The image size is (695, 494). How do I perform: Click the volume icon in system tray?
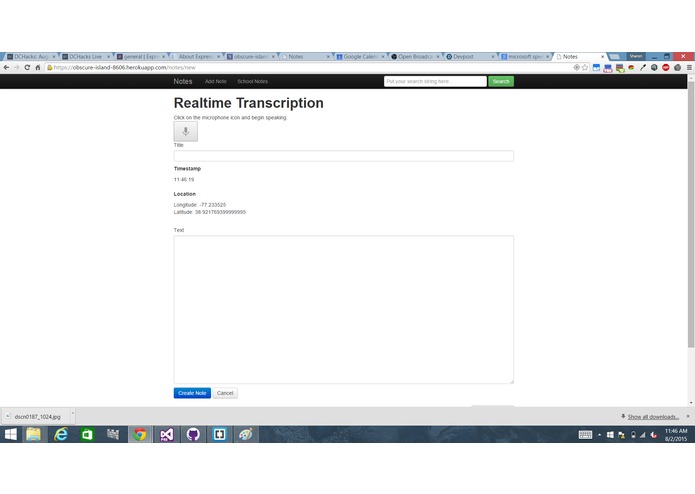(653, 435)
